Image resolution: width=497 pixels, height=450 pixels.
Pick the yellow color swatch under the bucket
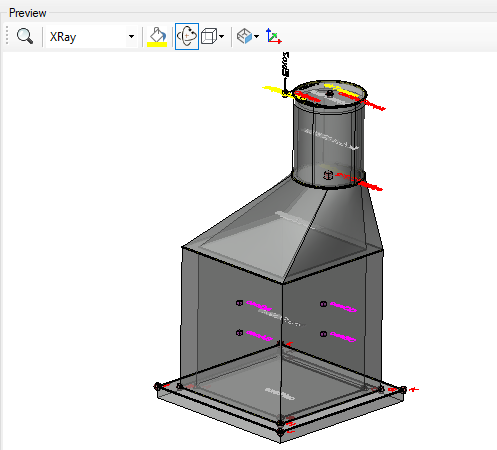point(157,44)
